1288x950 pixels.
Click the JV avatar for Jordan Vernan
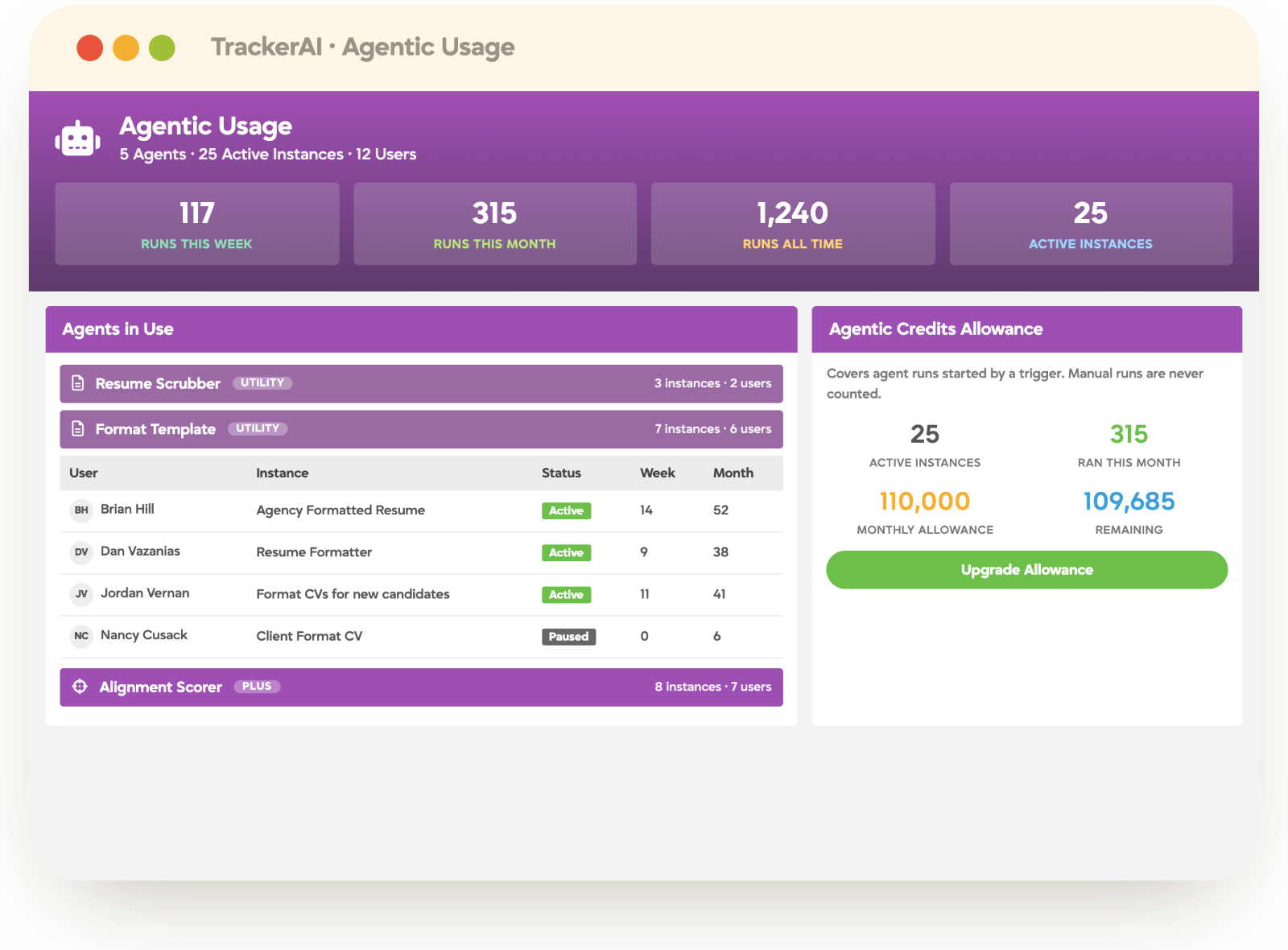[81, 593]
